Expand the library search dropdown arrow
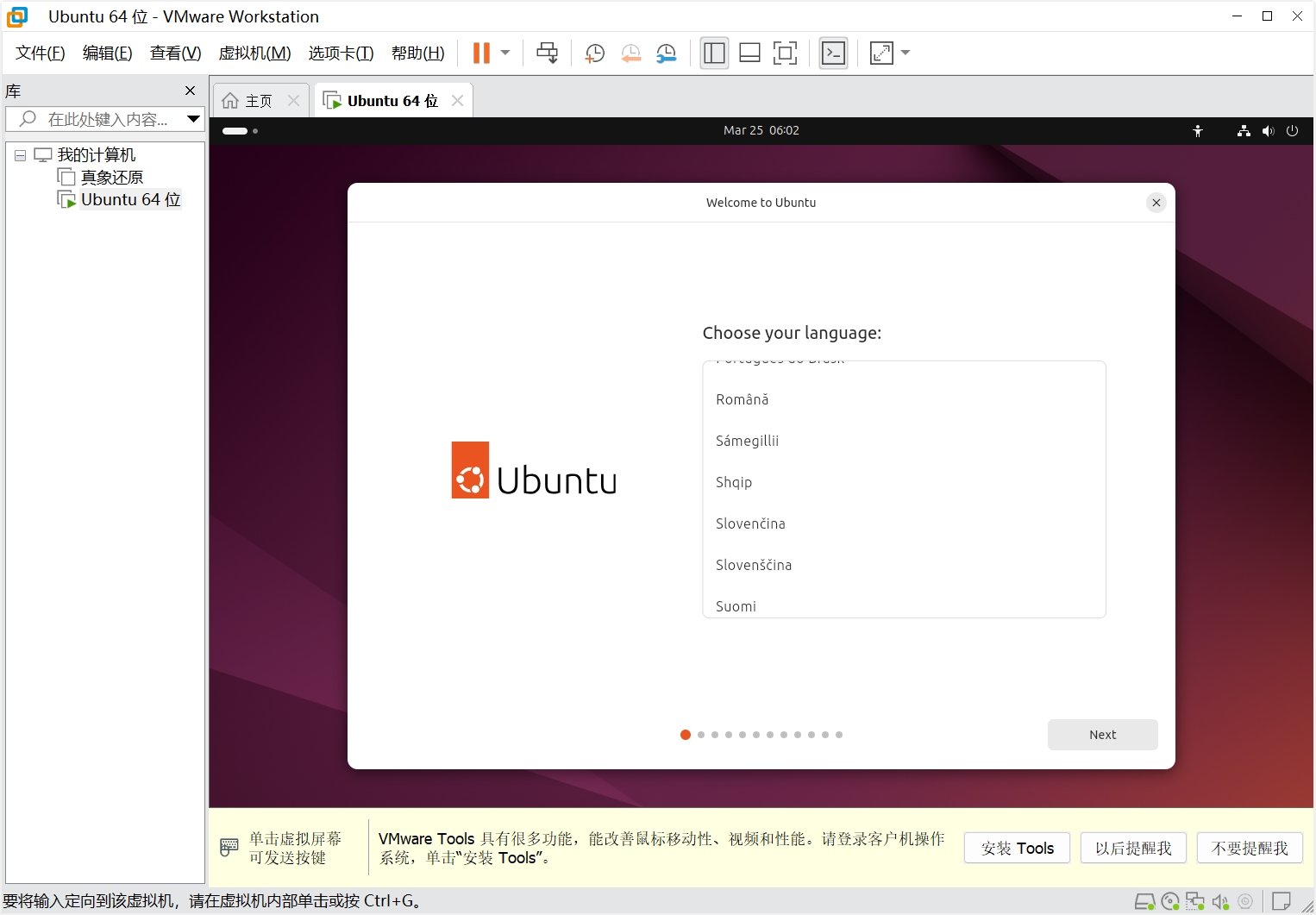Screen dimensions: 1316x915 click(x=194, y=119)
